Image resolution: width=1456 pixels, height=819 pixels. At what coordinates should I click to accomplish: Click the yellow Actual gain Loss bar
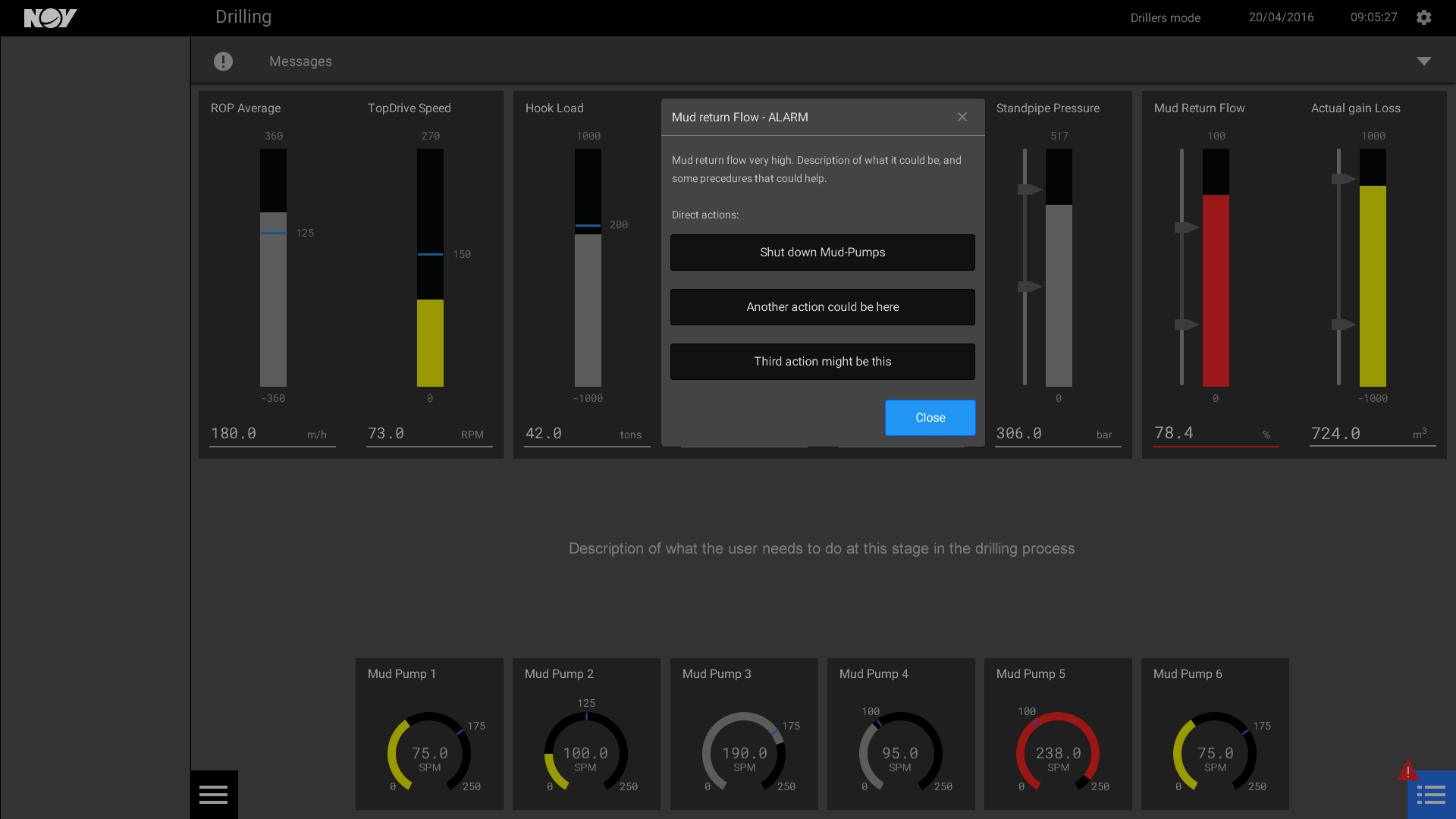tap(1373, 286)
